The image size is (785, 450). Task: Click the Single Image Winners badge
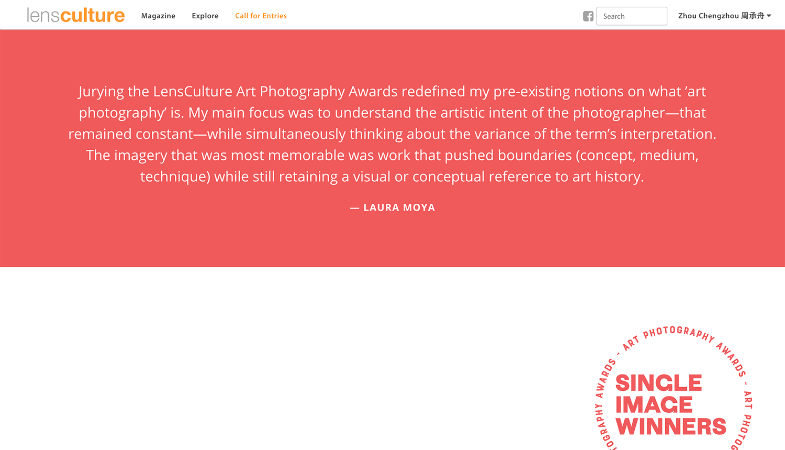[671, 400]
